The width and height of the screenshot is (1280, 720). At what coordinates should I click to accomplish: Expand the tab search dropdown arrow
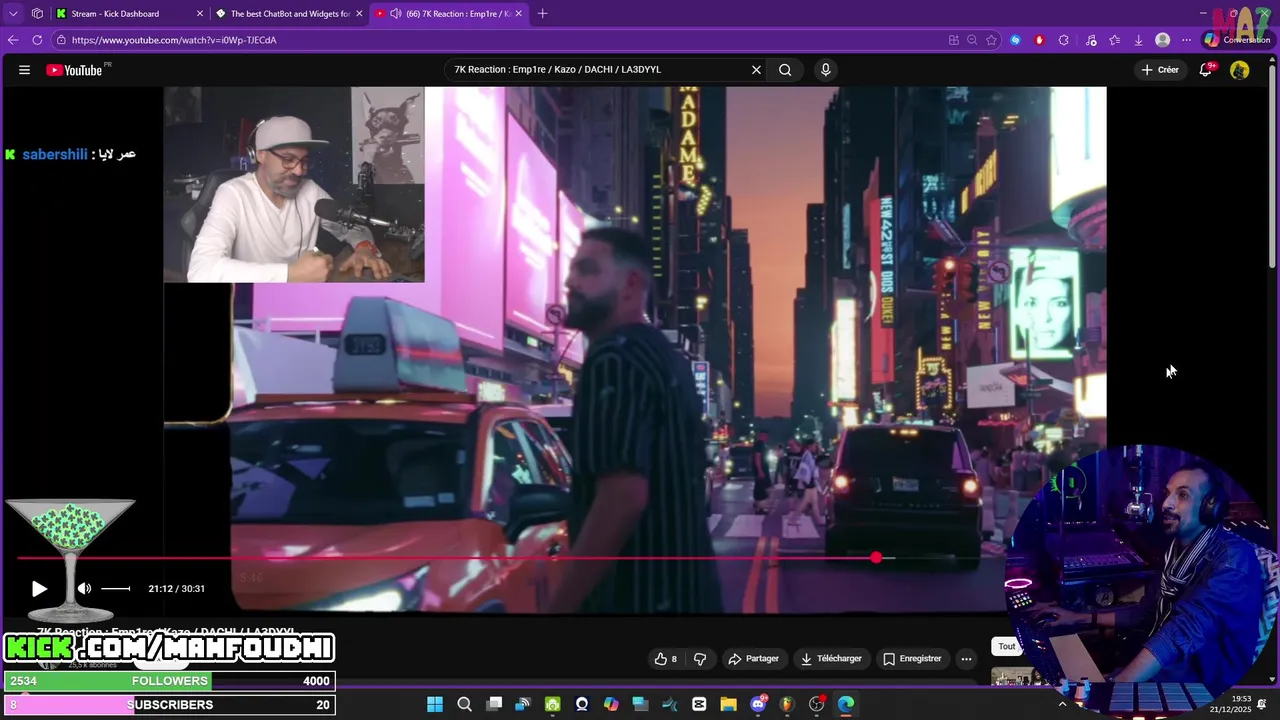13,14
